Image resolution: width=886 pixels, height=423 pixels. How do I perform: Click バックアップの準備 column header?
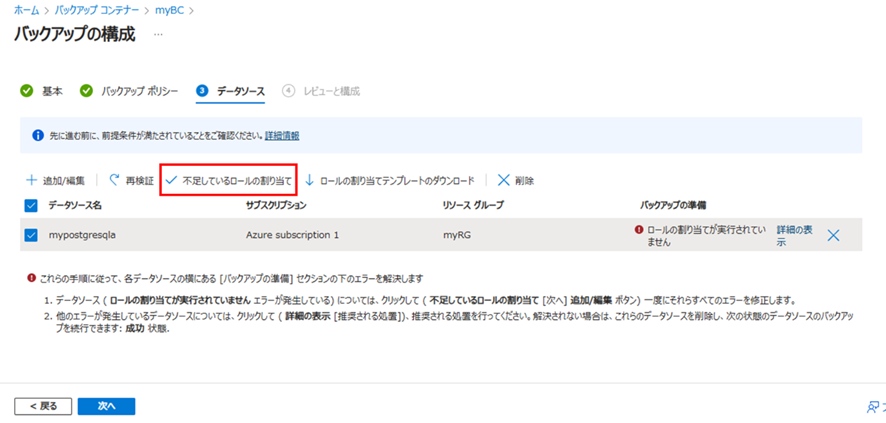point(671,205)
